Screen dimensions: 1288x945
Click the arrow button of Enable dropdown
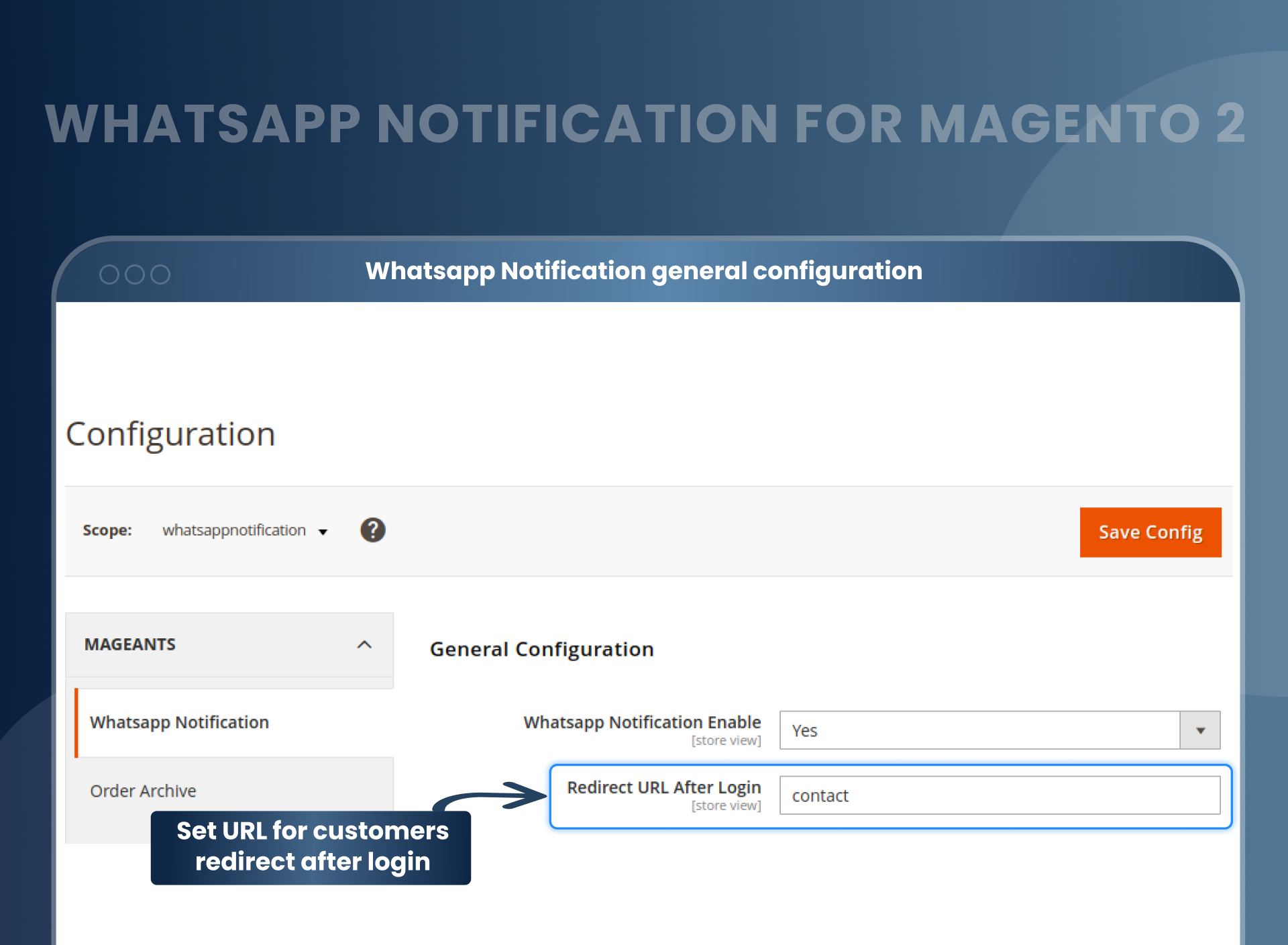point(1200,730)
